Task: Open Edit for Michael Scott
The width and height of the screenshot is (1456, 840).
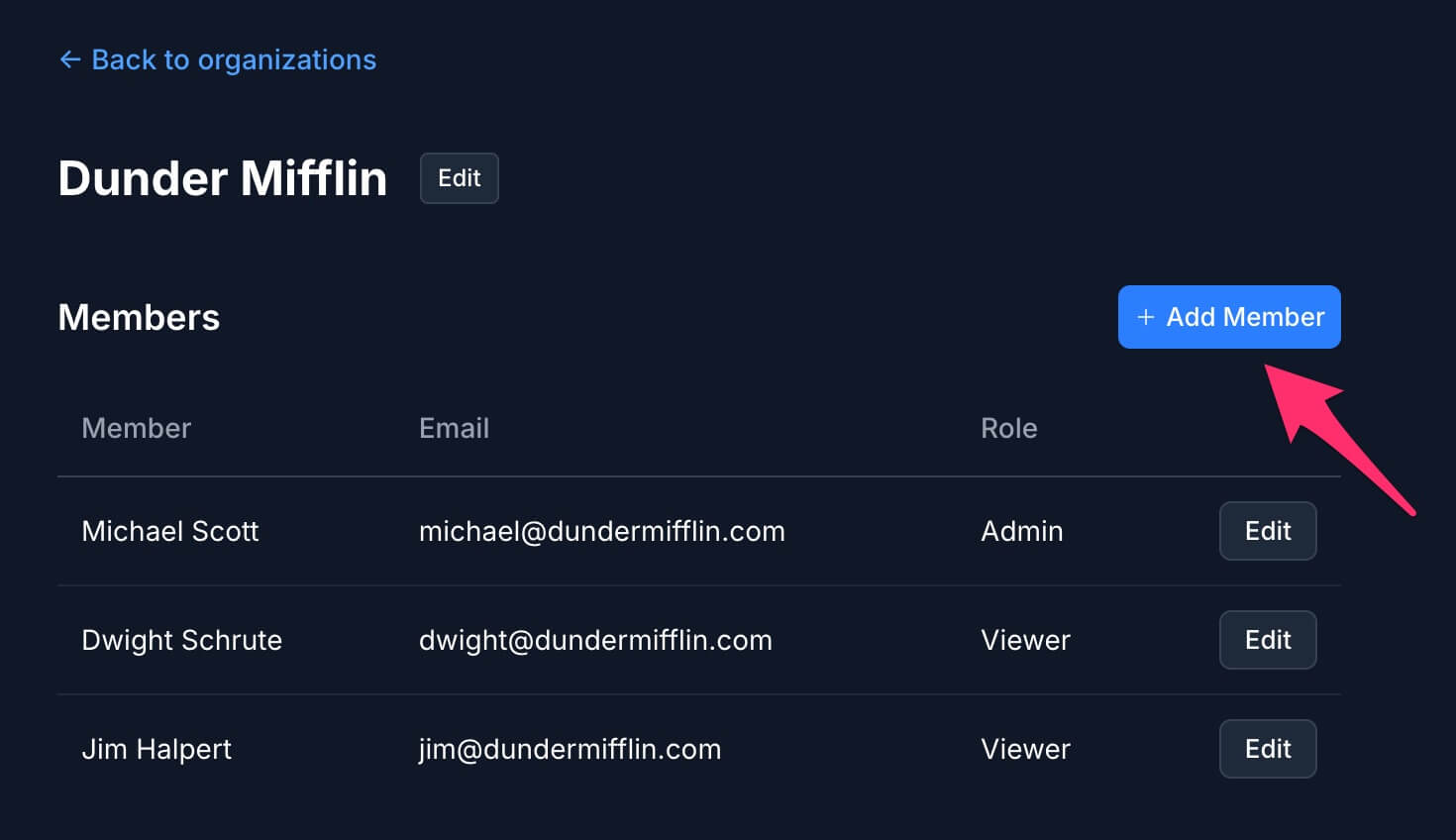Action: coord(1267,531)
